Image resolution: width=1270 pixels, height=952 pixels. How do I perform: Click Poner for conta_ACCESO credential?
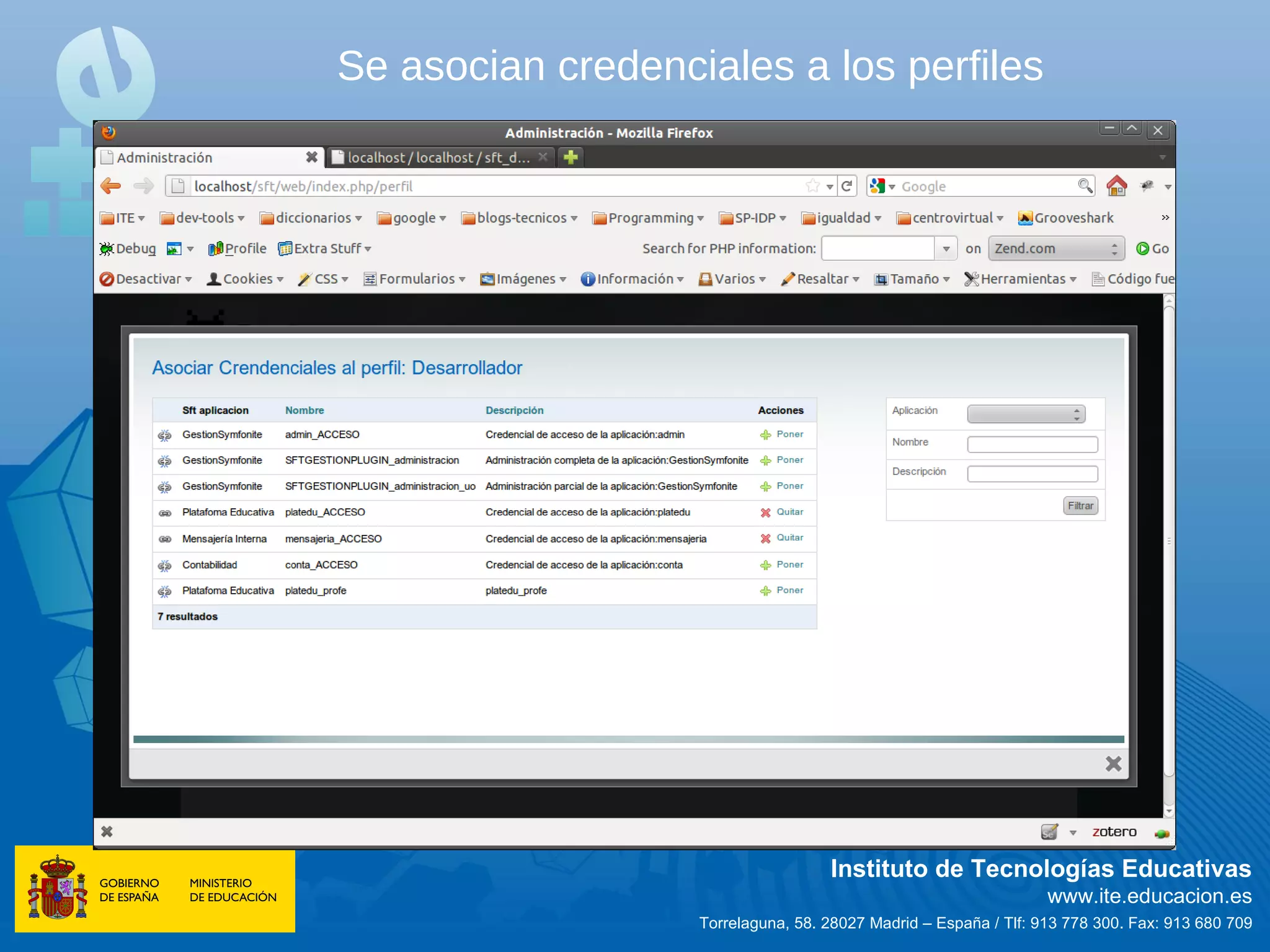tap(782, 565)
